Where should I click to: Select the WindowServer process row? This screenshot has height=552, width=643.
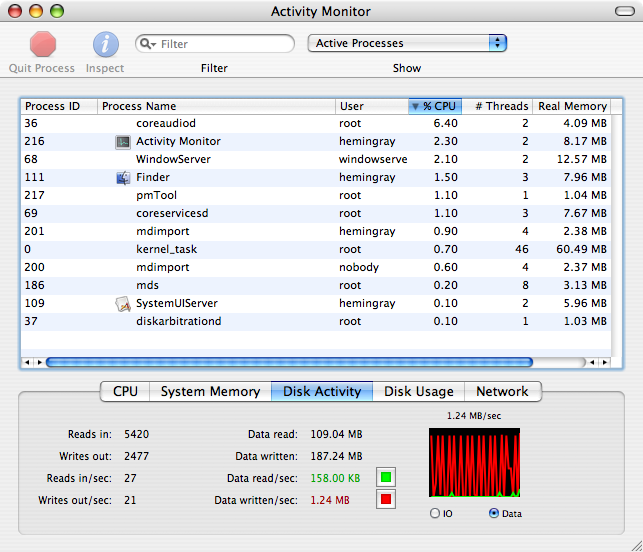(316, 160)
